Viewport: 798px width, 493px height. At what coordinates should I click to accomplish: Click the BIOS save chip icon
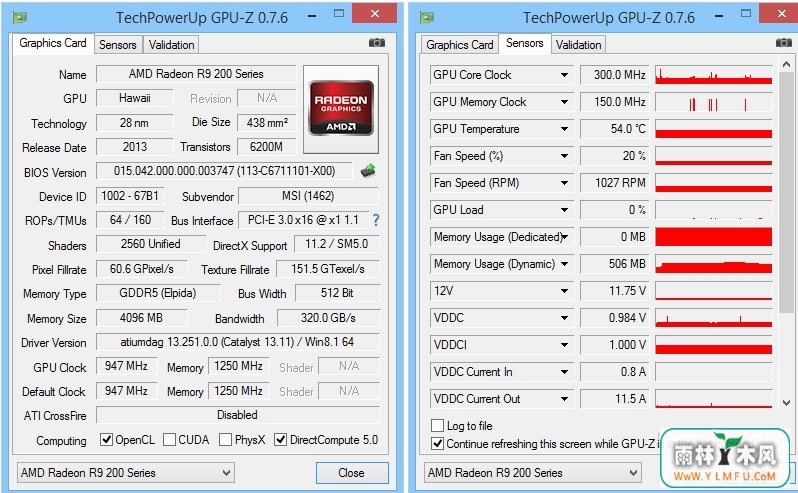click(368, 170)
